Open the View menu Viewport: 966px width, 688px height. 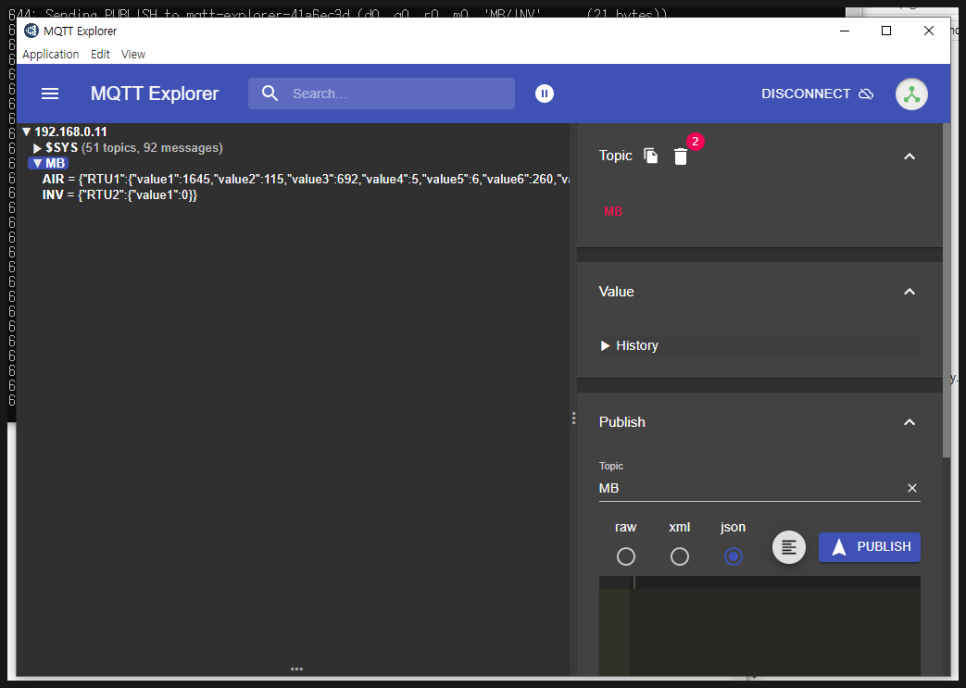133,54
